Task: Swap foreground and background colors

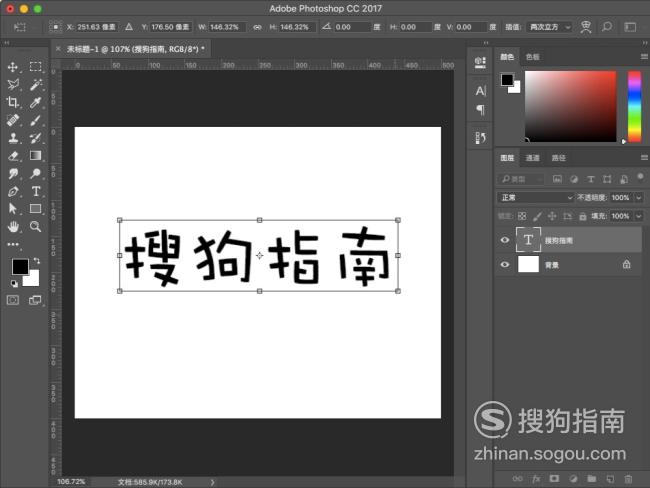Action: [x=37, y=261]
